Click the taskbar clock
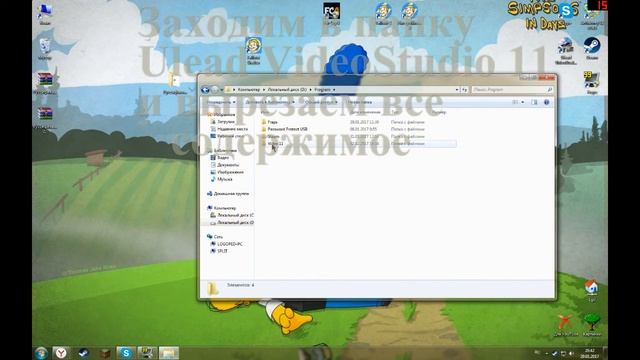This screenshot has width=640, height=360. [x=589, y=353]
